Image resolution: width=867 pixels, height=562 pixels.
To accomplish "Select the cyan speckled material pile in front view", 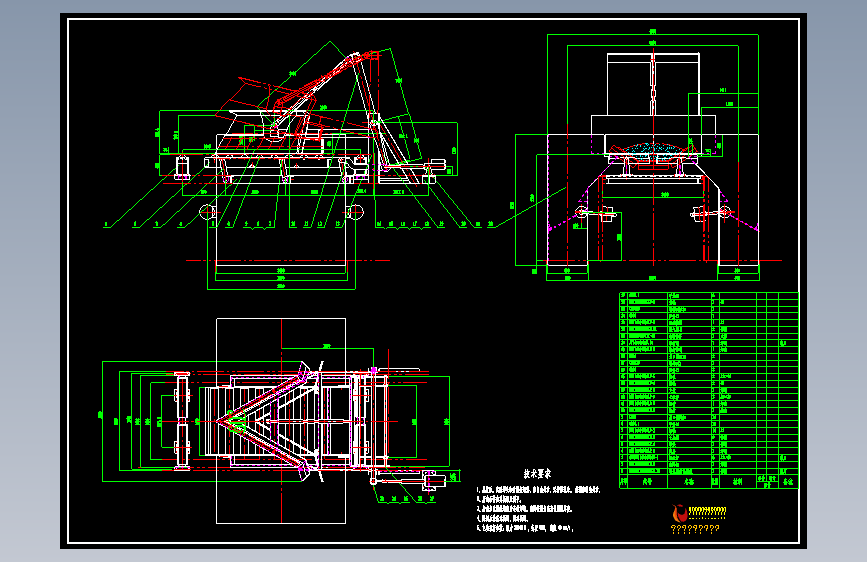I will pos(653,150).
